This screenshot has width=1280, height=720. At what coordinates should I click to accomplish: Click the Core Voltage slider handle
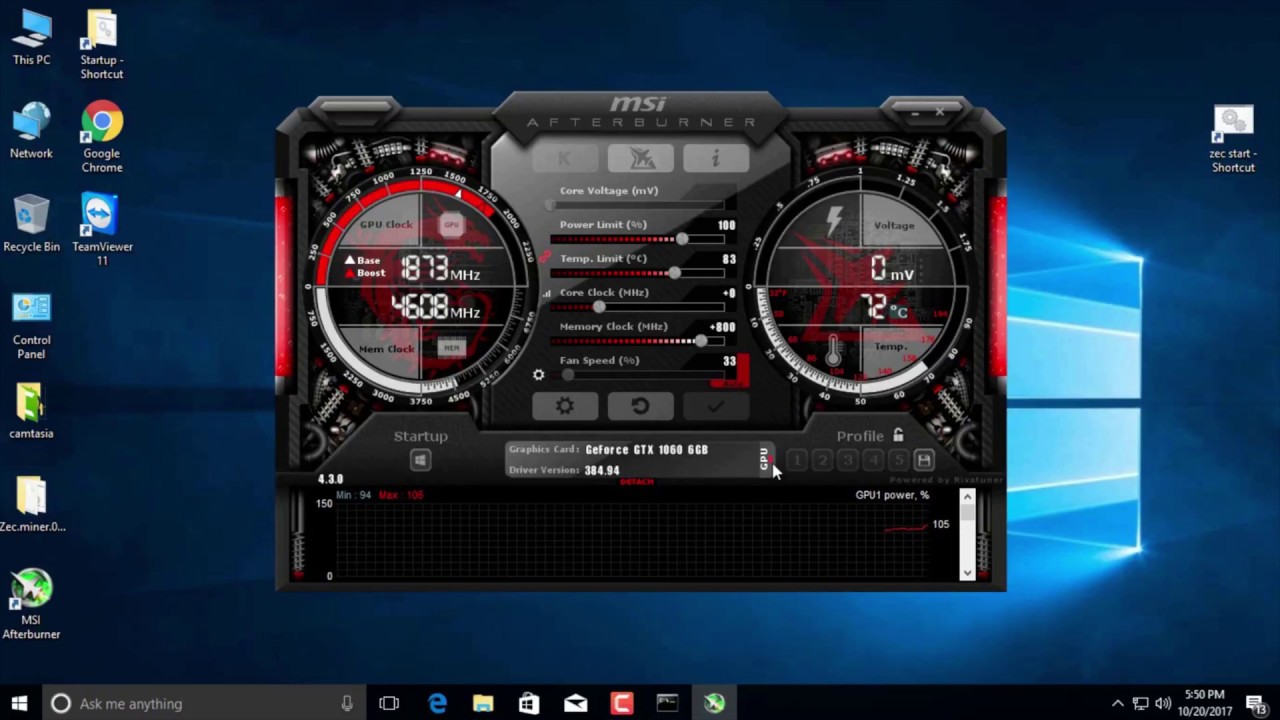550,205
